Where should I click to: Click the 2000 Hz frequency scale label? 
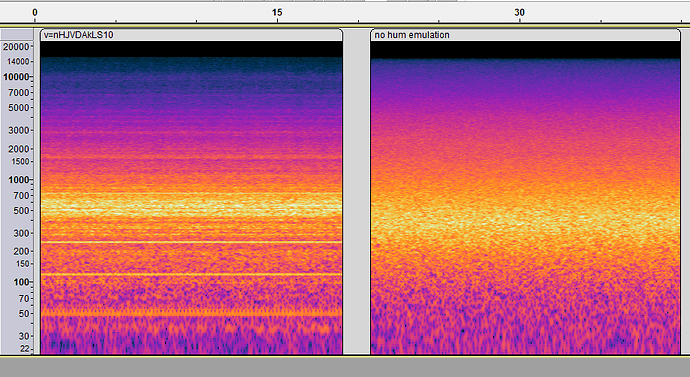[18, 149]
